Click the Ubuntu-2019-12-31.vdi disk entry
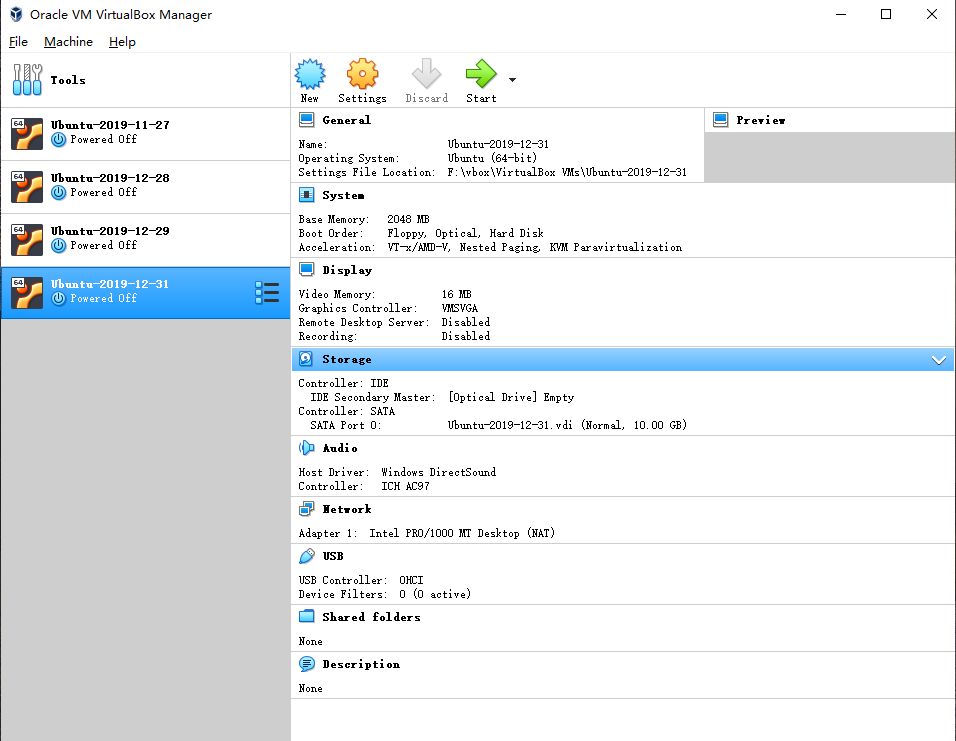 567,425
